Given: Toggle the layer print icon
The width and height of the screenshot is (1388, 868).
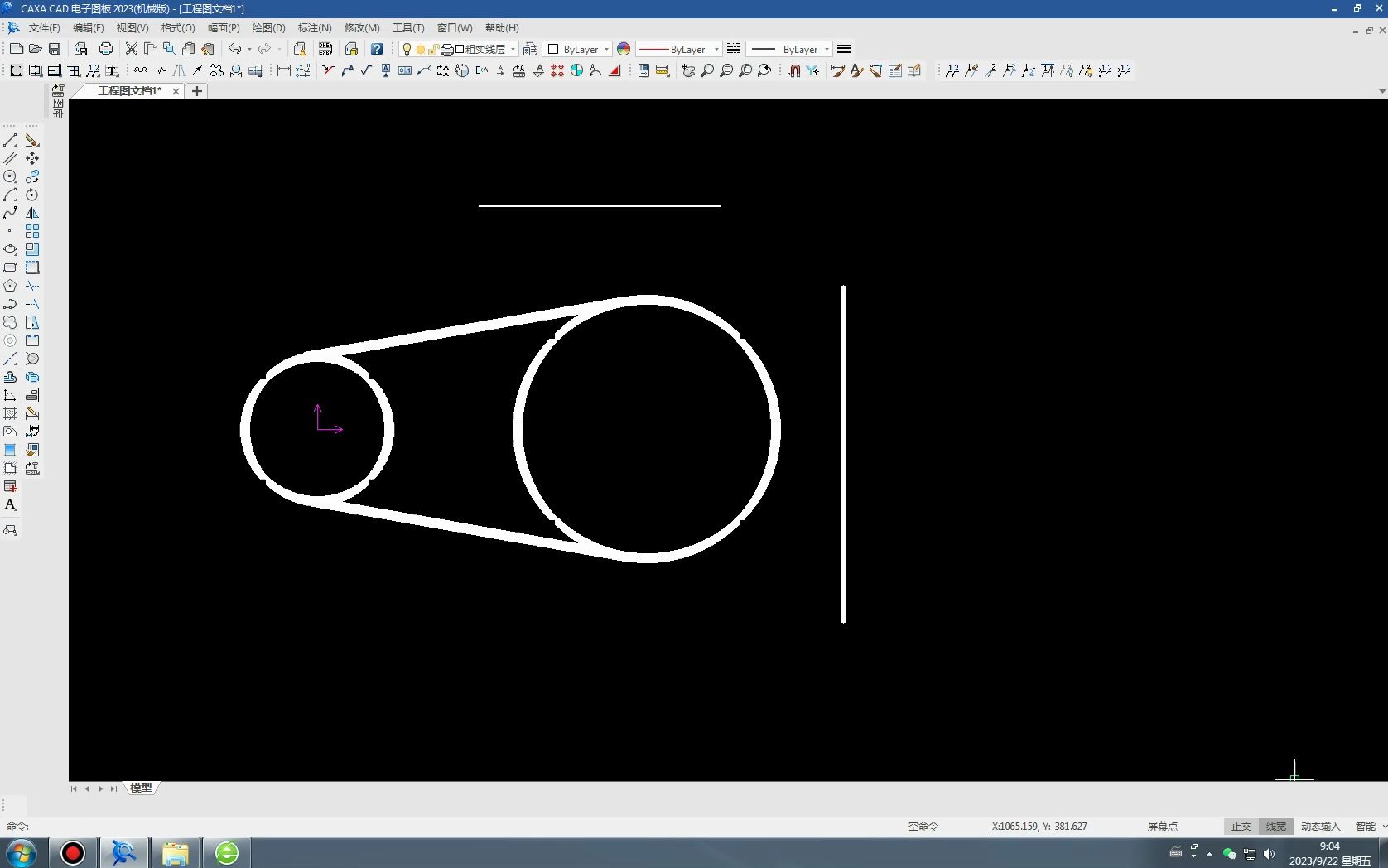Looking at the screenshot, I should click(x=446, y=49).
